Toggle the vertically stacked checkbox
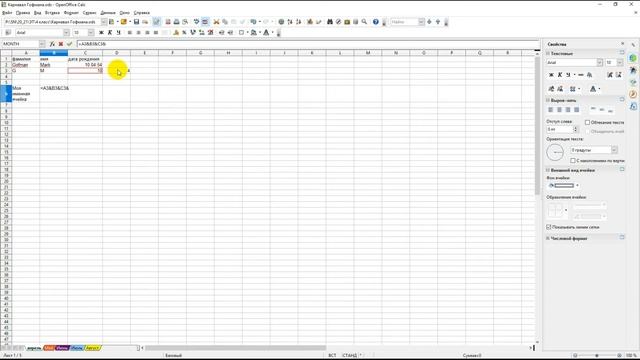The height and width of the screenshot is (360, 640). coord(573,160)
